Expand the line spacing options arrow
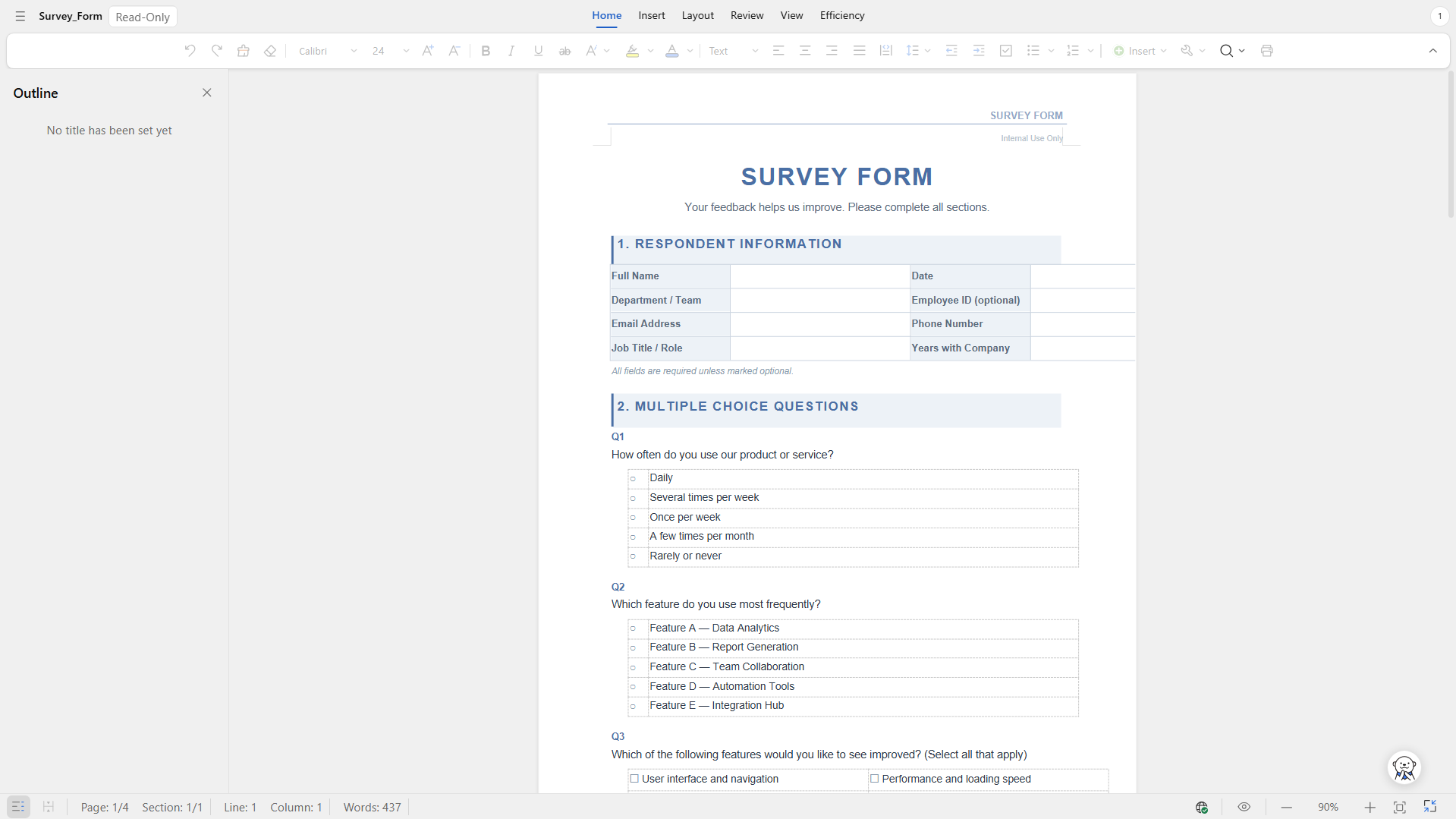The image size is (1456, 819). coord(928,51)
